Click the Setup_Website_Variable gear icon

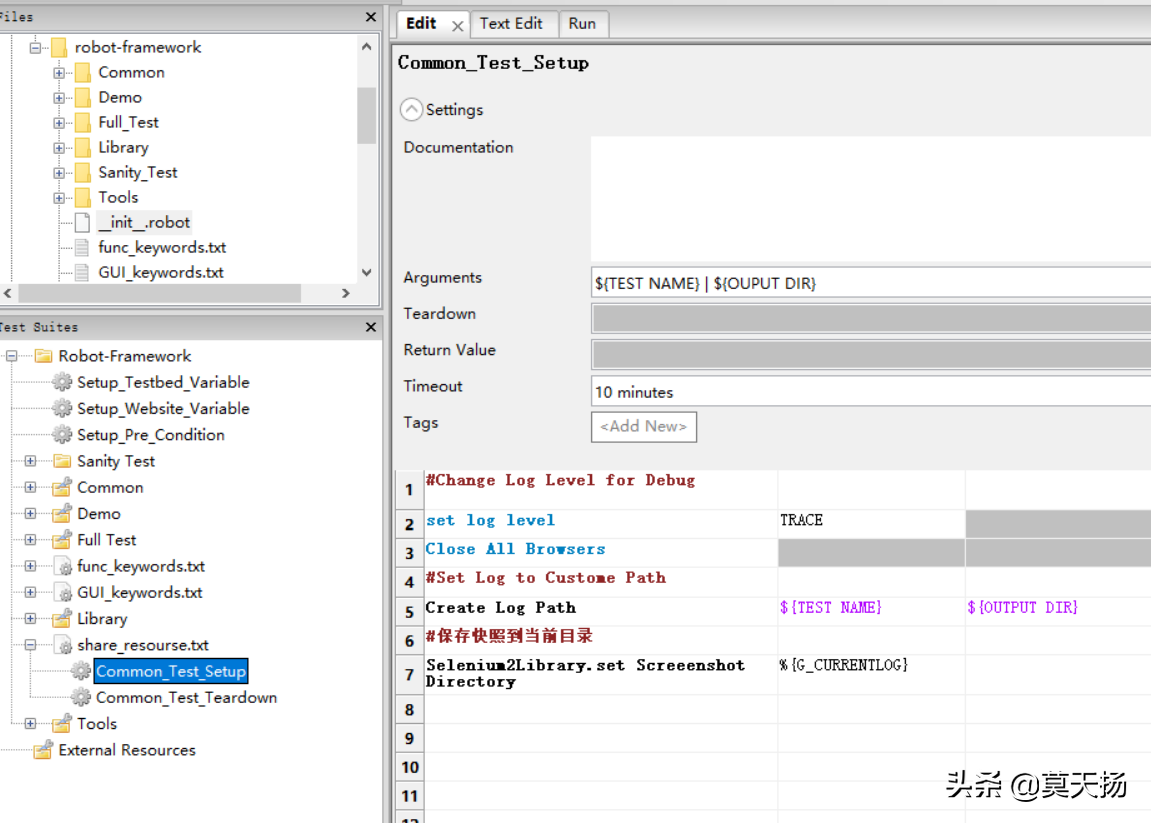pyautogui.click(x=62, y=409)
